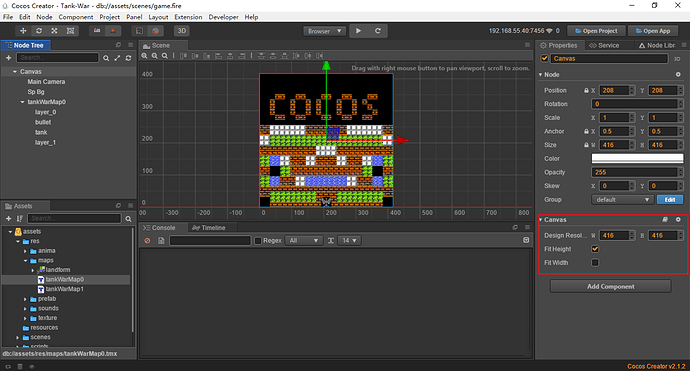This screenshot has height=371, width=690.
Task: Switch to the Timeline tab
Action: click(209, 228)
